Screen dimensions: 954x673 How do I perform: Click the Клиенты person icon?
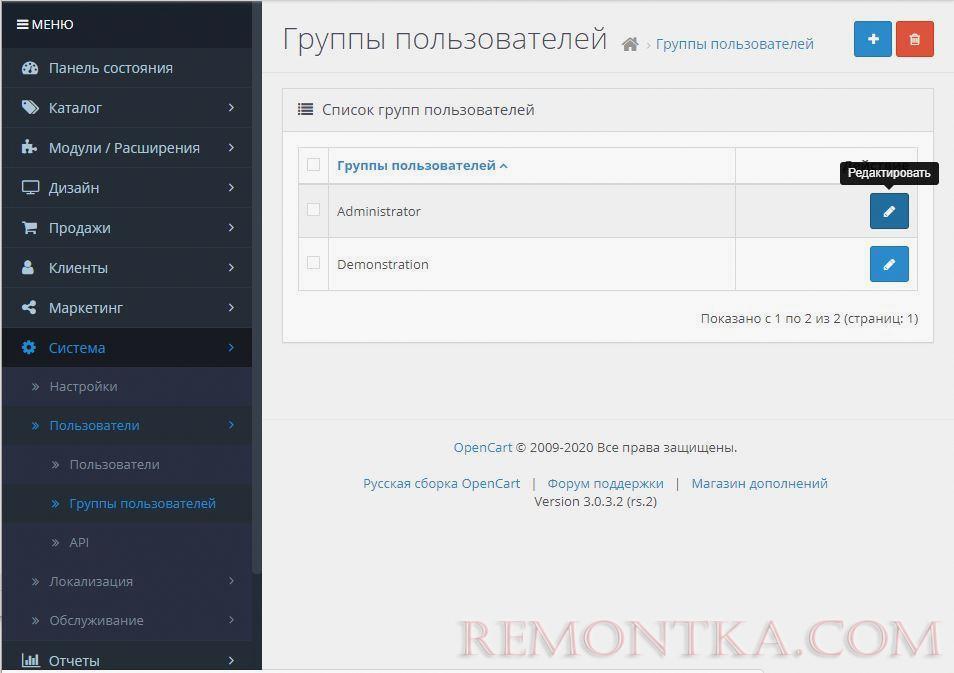[x=28, y=267]
